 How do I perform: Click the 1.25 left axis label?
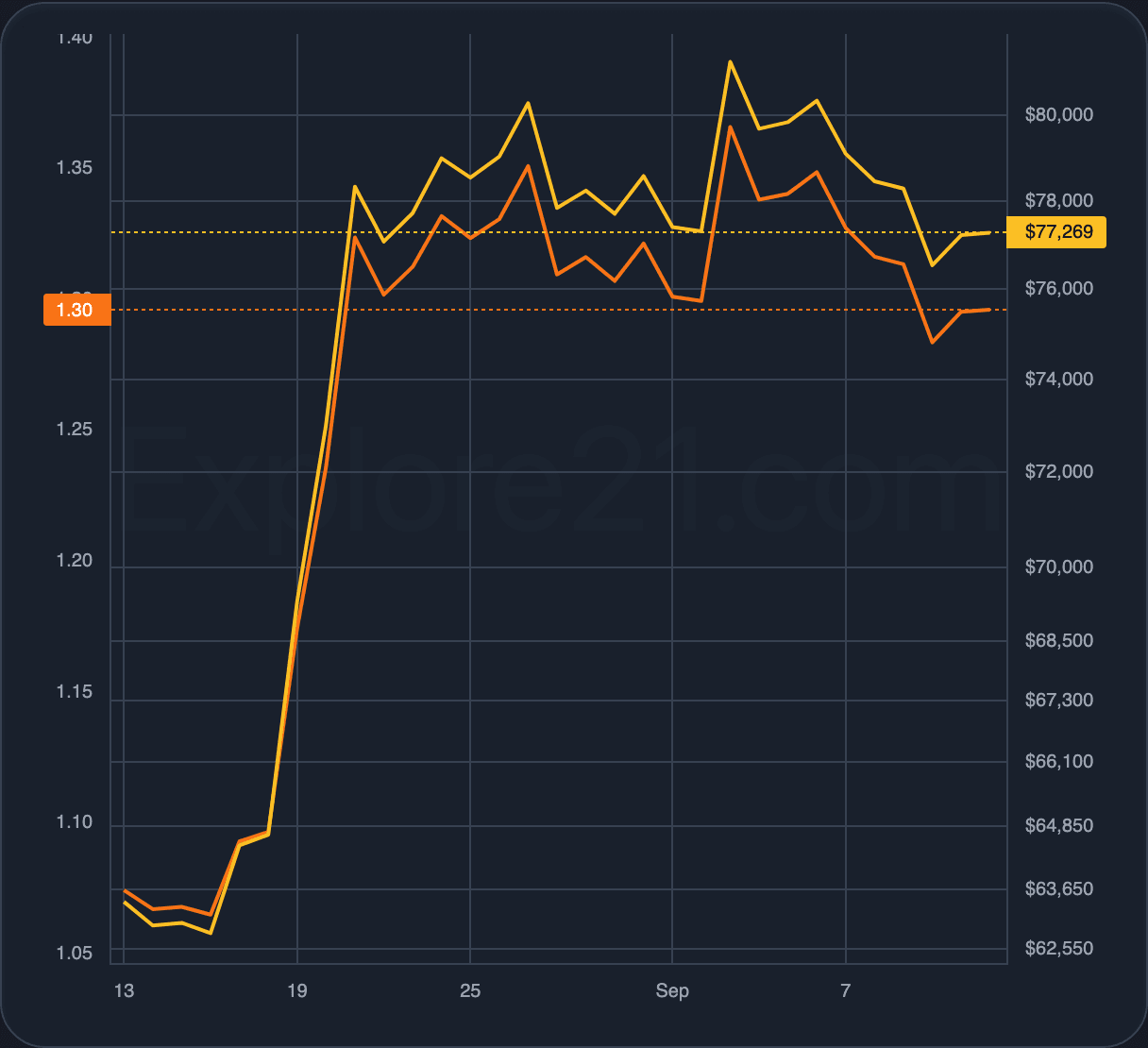75,430
